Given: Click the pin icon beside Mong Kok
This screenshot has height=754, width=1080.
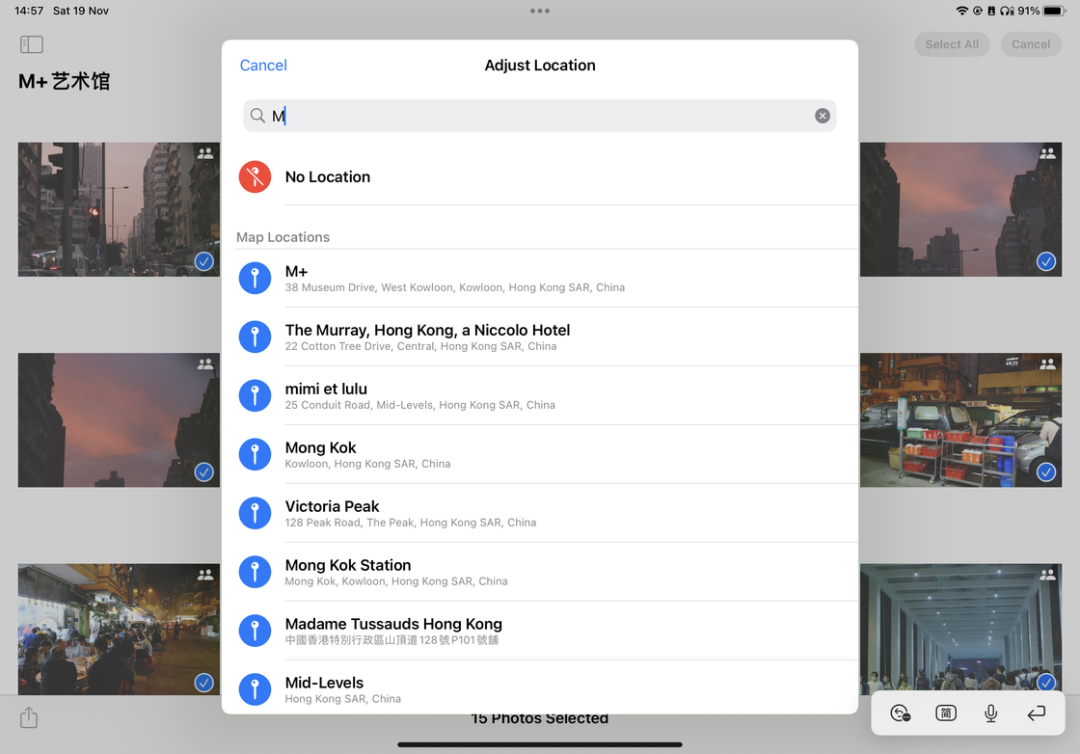Looking at the screenshot, I should point(255,454).
